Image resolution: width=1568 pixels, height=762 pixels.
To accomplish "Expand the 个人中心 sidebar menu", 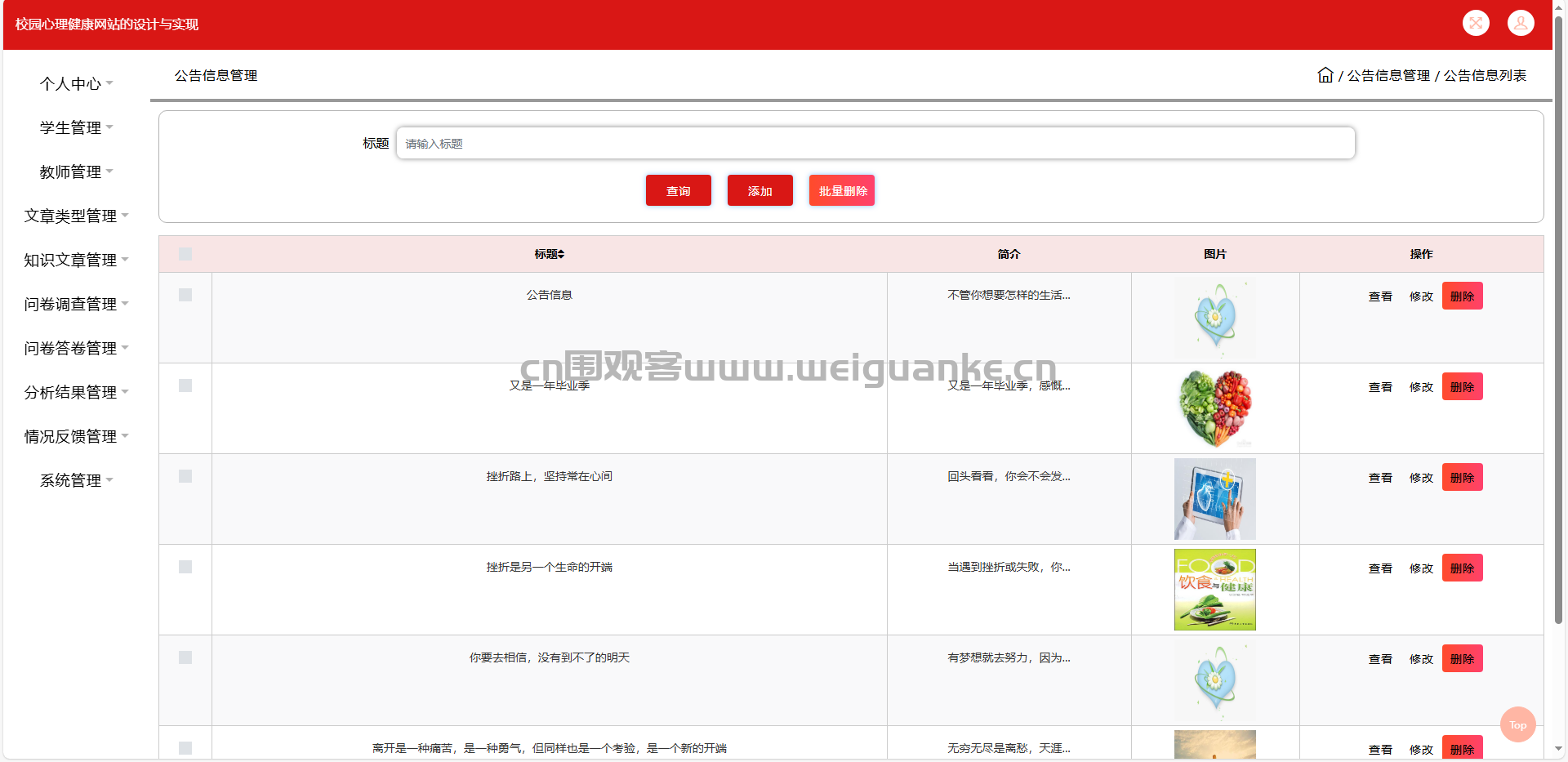I will point(76,83).
